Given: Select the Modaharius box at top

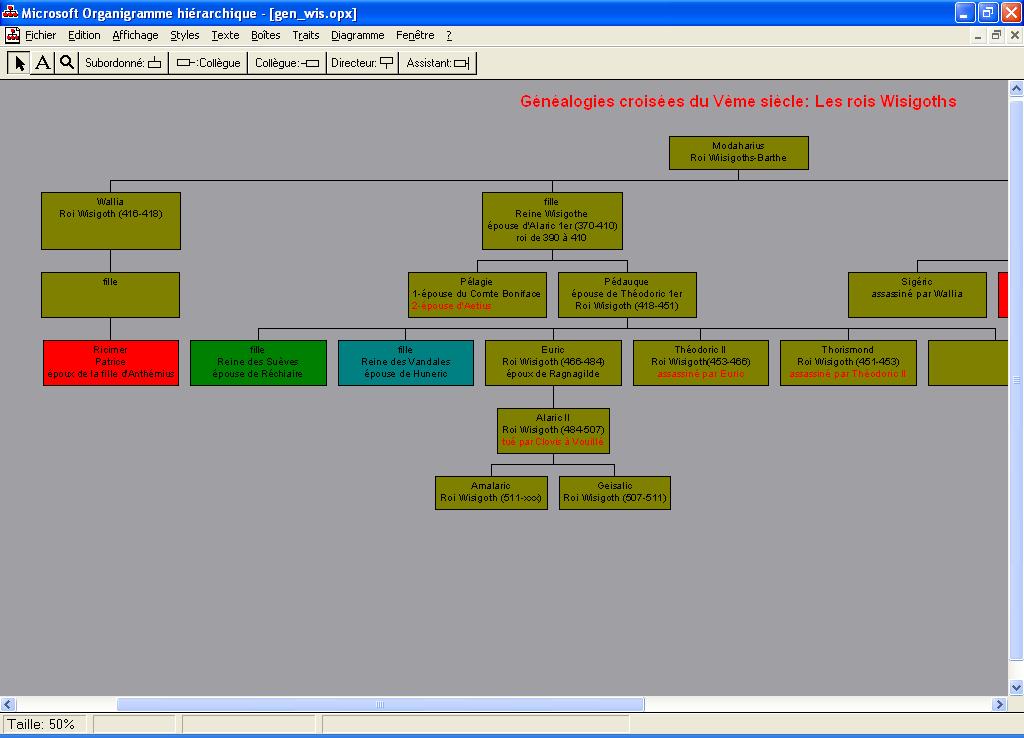Looking at the screenshot, I should coord(738,152).
